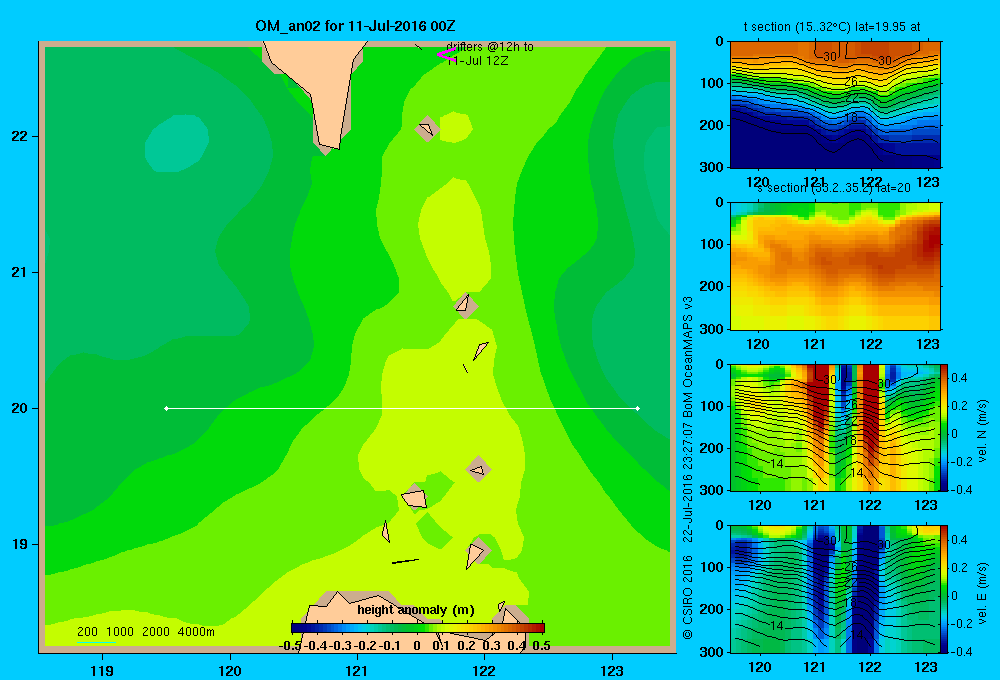Open the eastward velocity section plot
1000x680 pixels.
pos(835,589)
